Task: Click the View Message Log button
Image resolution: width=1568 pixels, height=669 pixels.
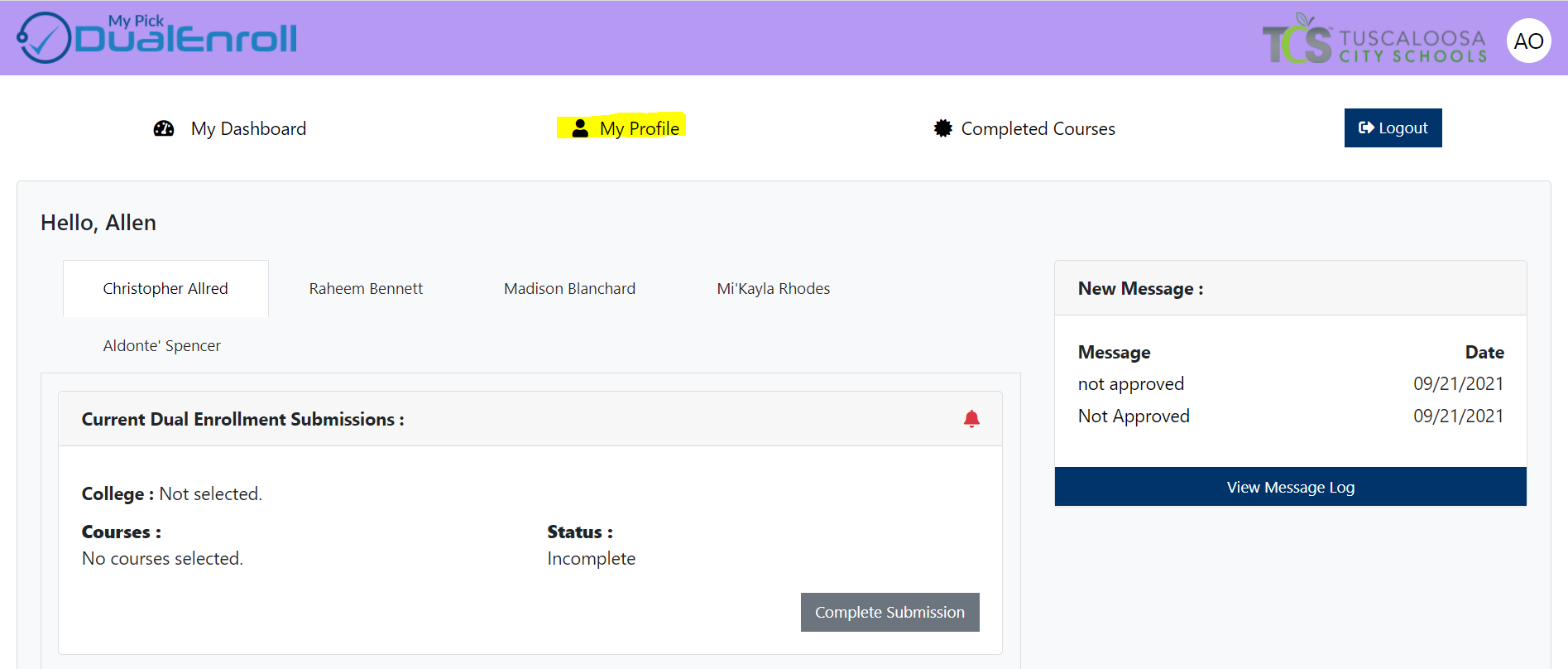Action: 1290,487
